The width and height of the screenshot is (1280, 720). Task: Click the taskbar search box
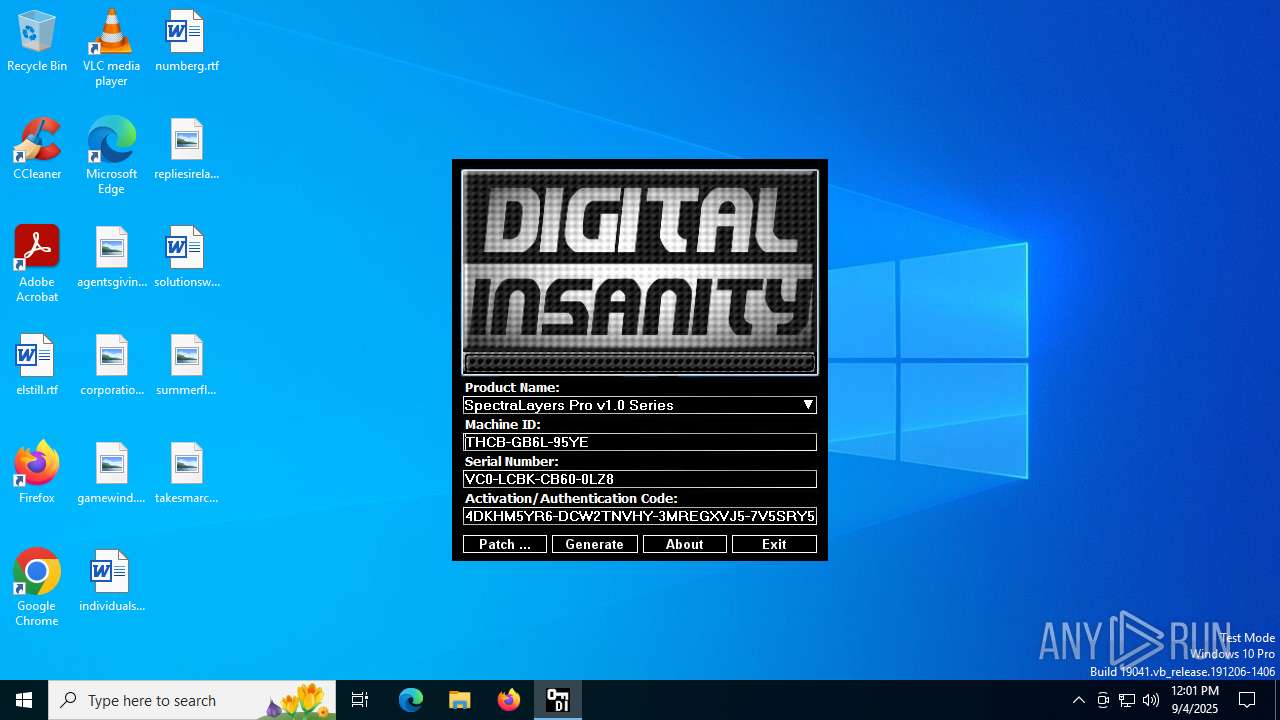click(x=192, y=700)
